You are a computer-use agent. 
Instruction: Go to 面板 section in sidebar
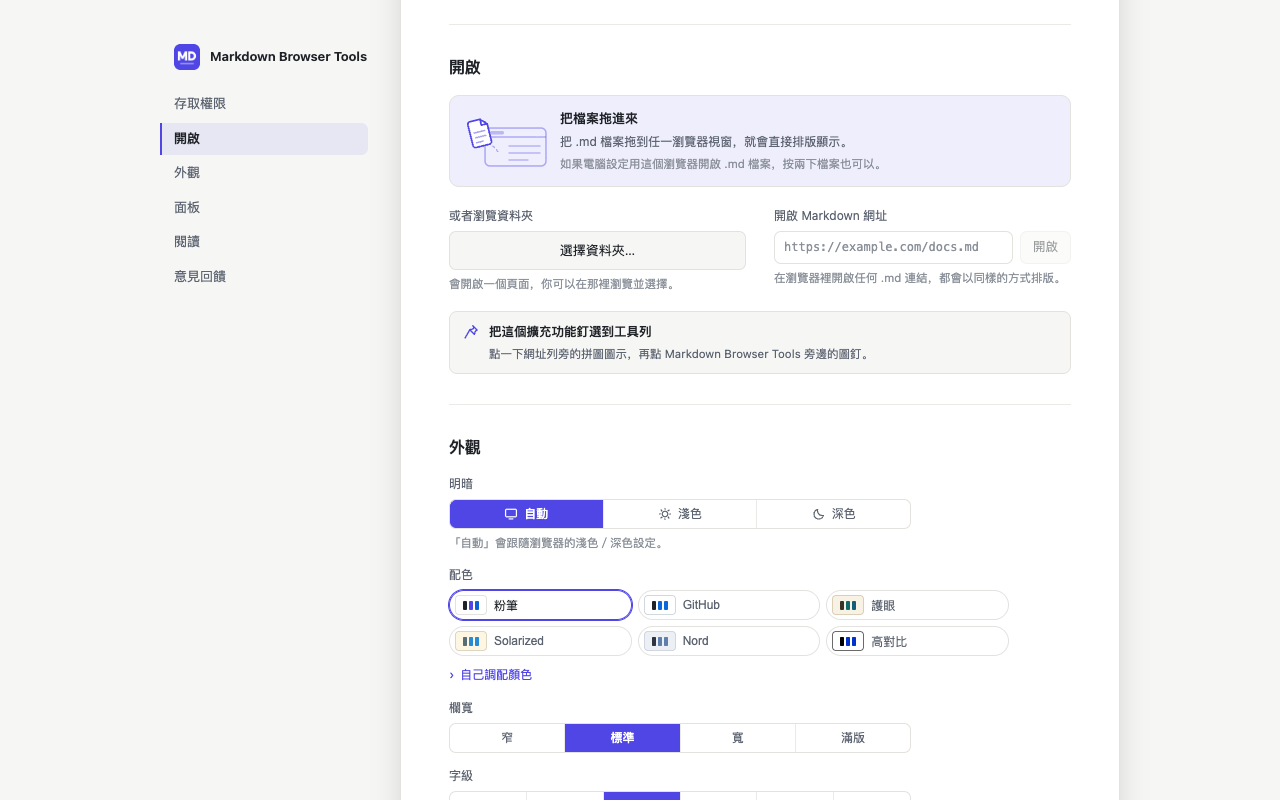pos(264,208)
